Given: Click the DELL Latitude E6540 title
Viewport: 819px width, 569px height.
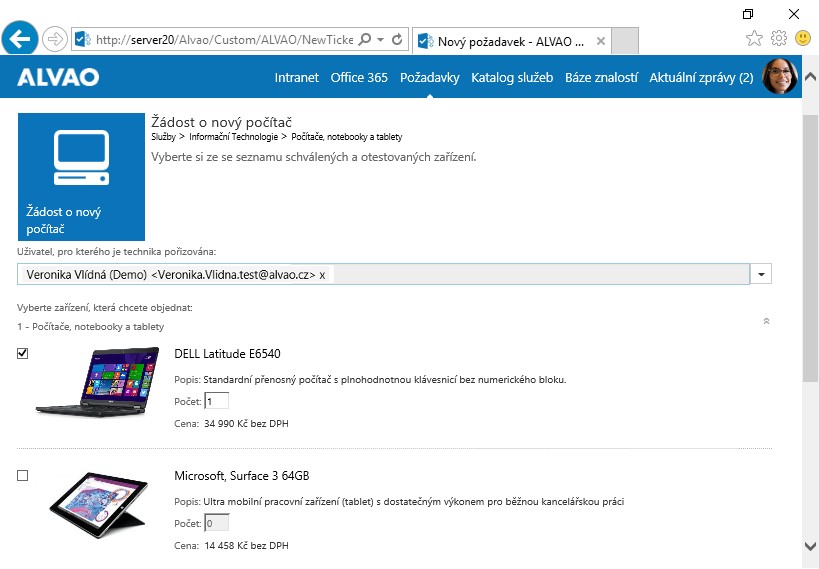Looking at the screenshot, I should (227, 354).
